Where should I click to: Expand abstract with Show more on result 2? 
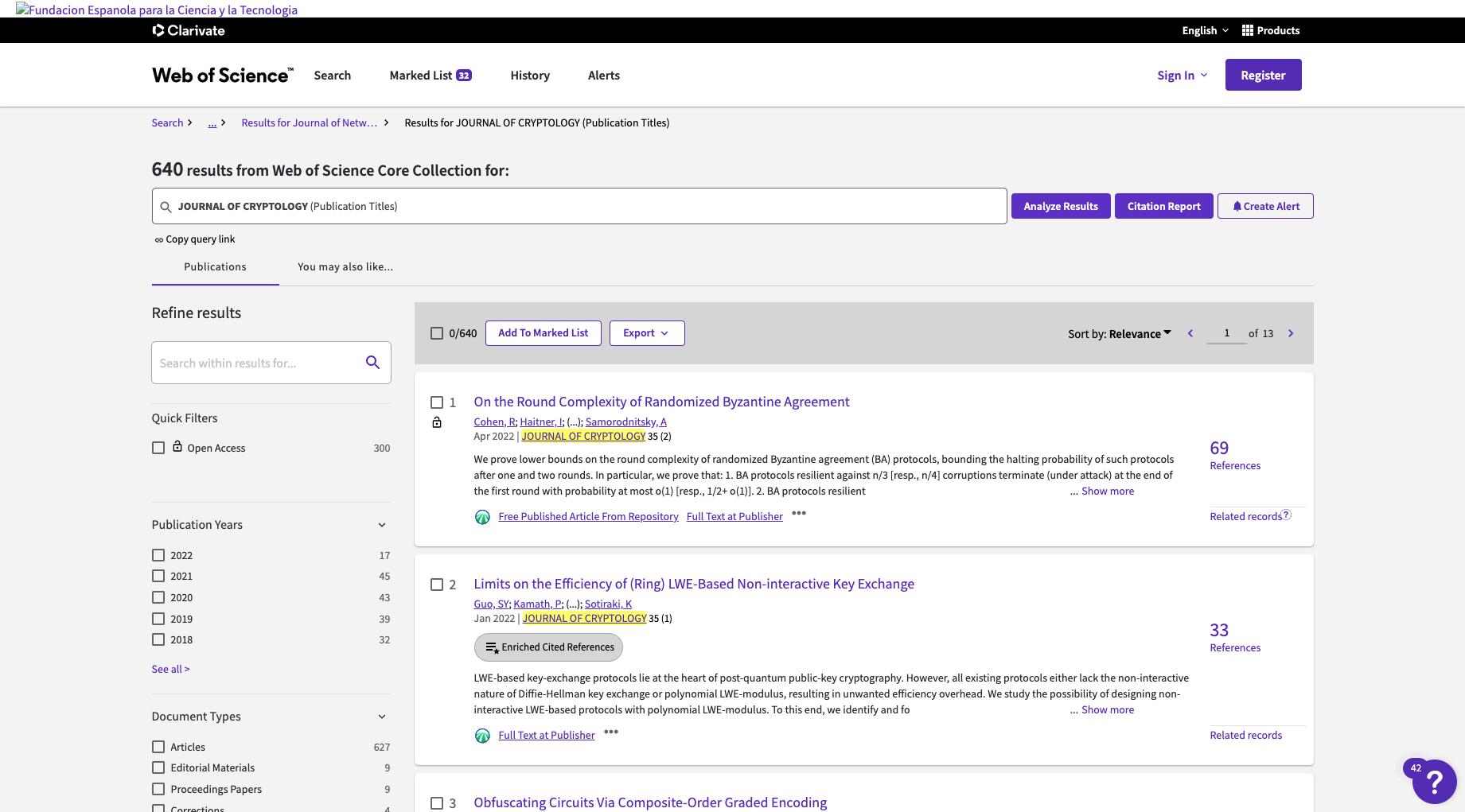1108,709
